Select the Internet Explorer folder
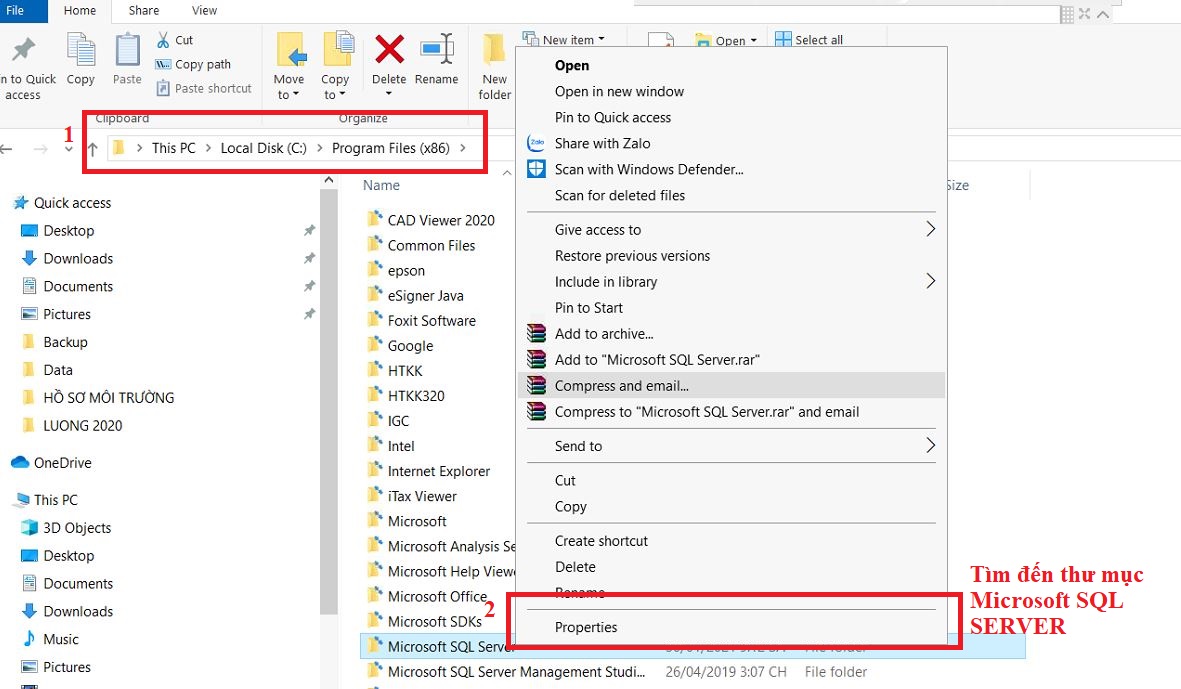 [x=438, y=471]
